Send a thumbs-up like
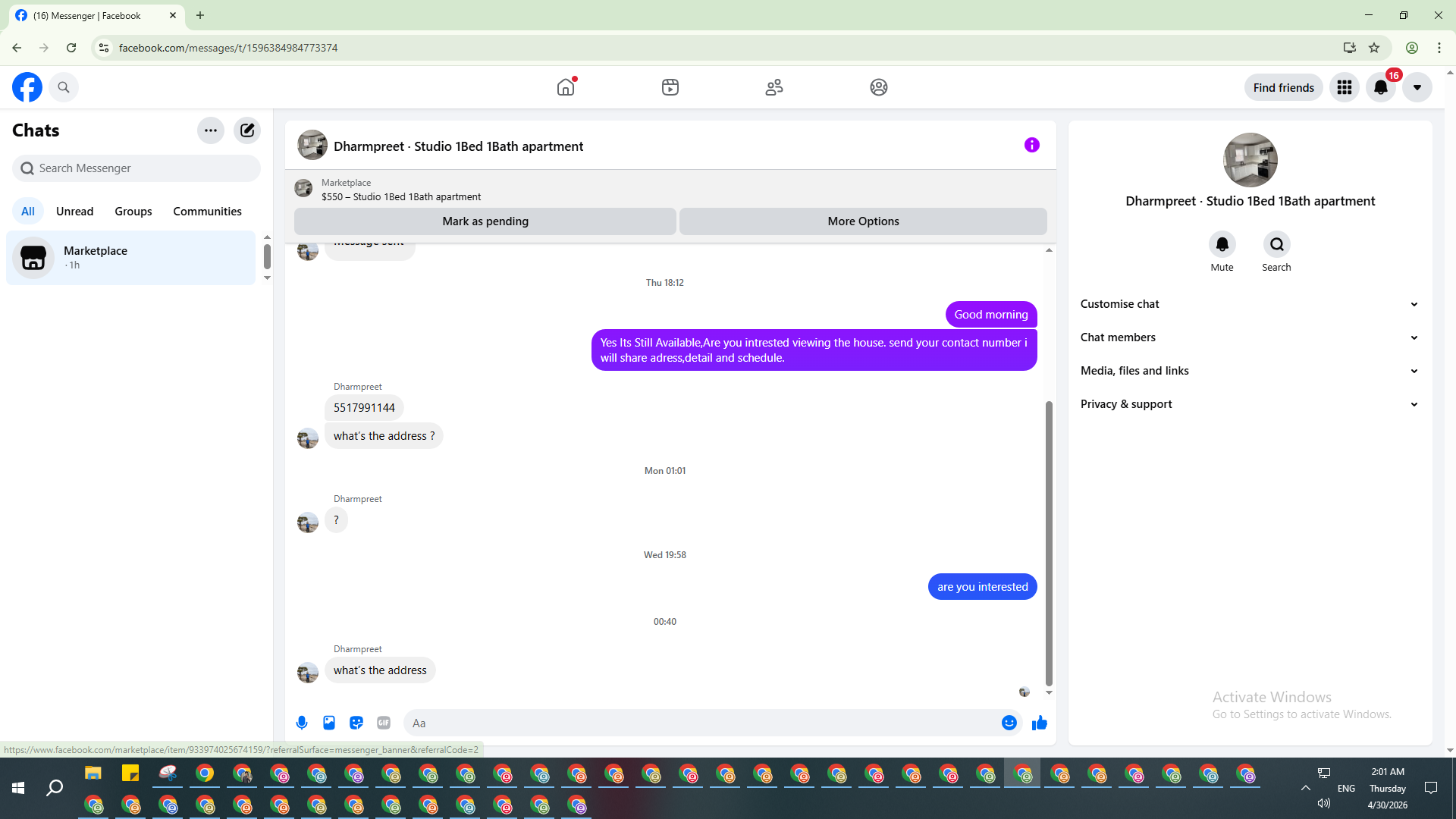Image resolution: width=1456 pixels, height=819 pixels. coord(1039,723)
